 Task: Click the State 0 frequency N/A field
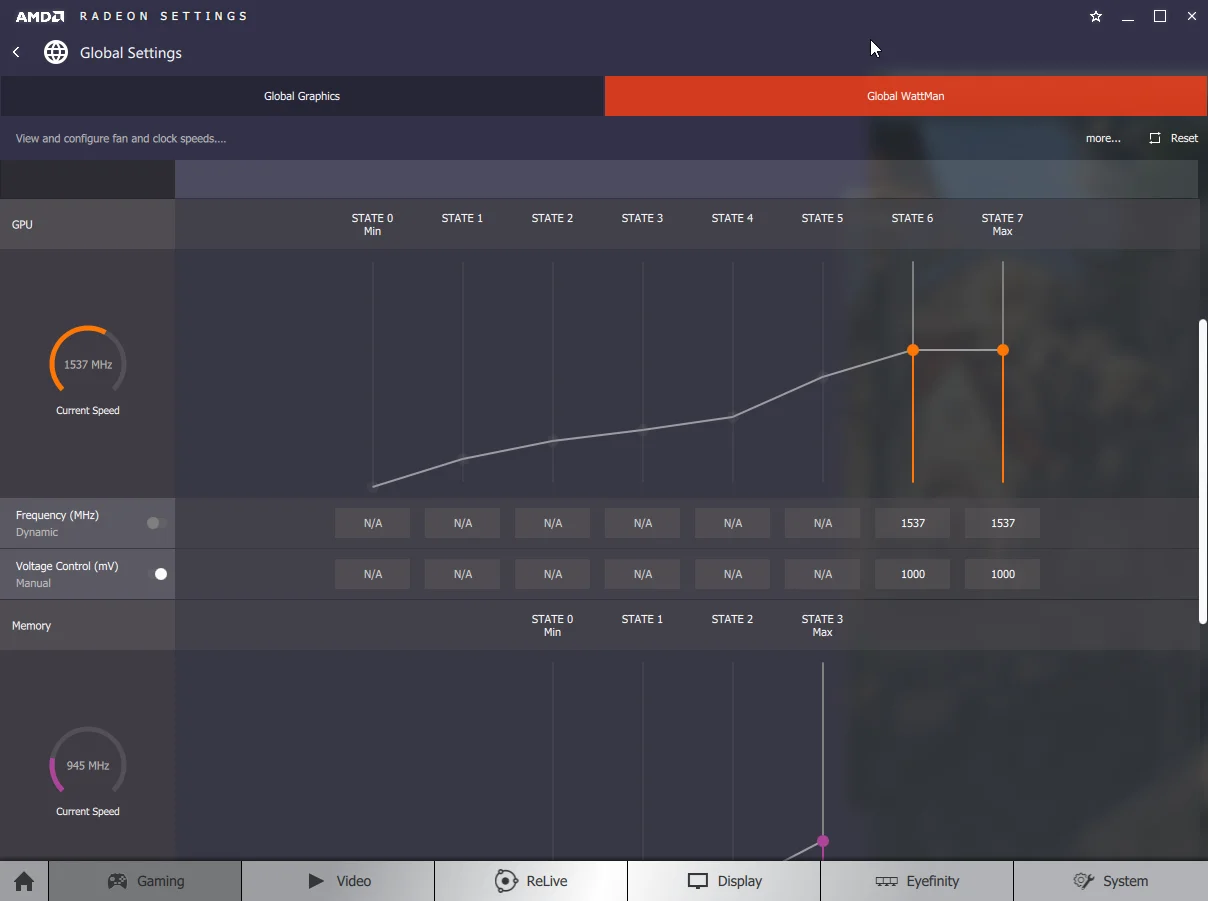coord(373,523)
